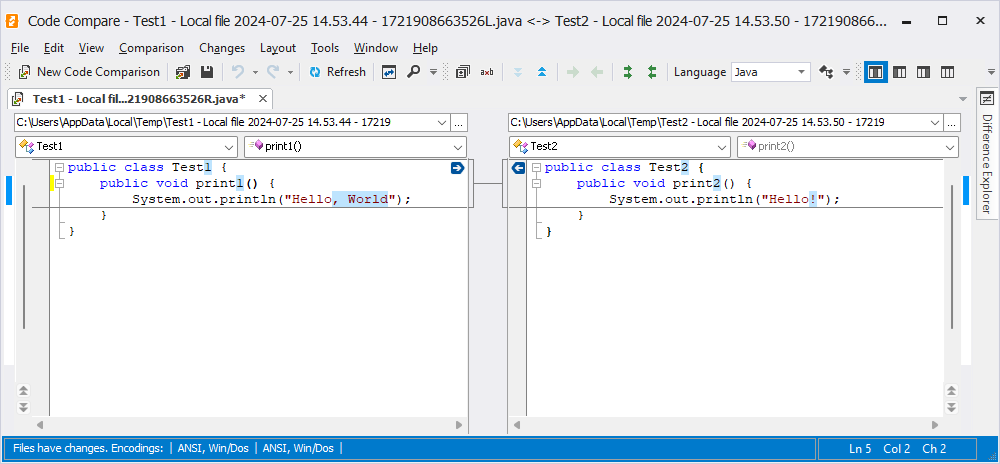This screenshot has height=464, width=1000.
Task: Open the Find magnifier tool
Action: coord(414,72)
